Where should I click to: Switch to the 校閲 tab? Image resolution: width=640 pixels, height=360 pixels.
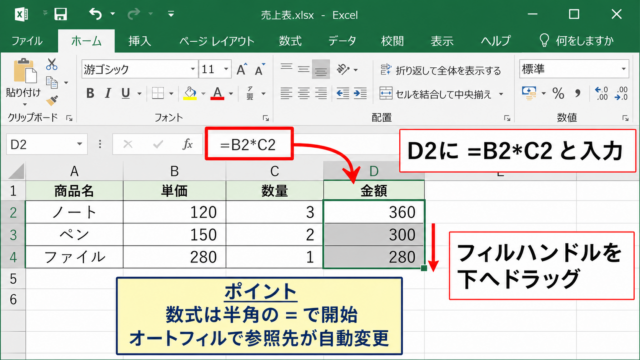pyautogui.click(x=392, y=41)
